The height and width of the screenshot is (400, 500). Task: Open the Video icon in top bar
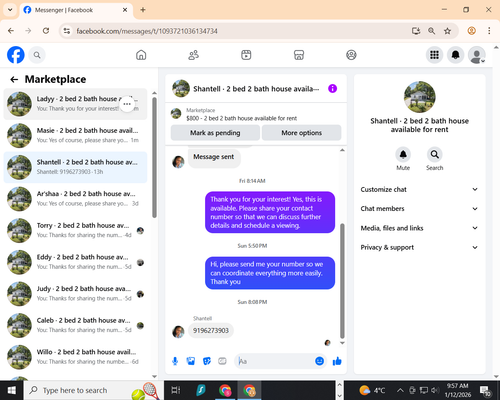pyautogui.click(x=246, y=55)
